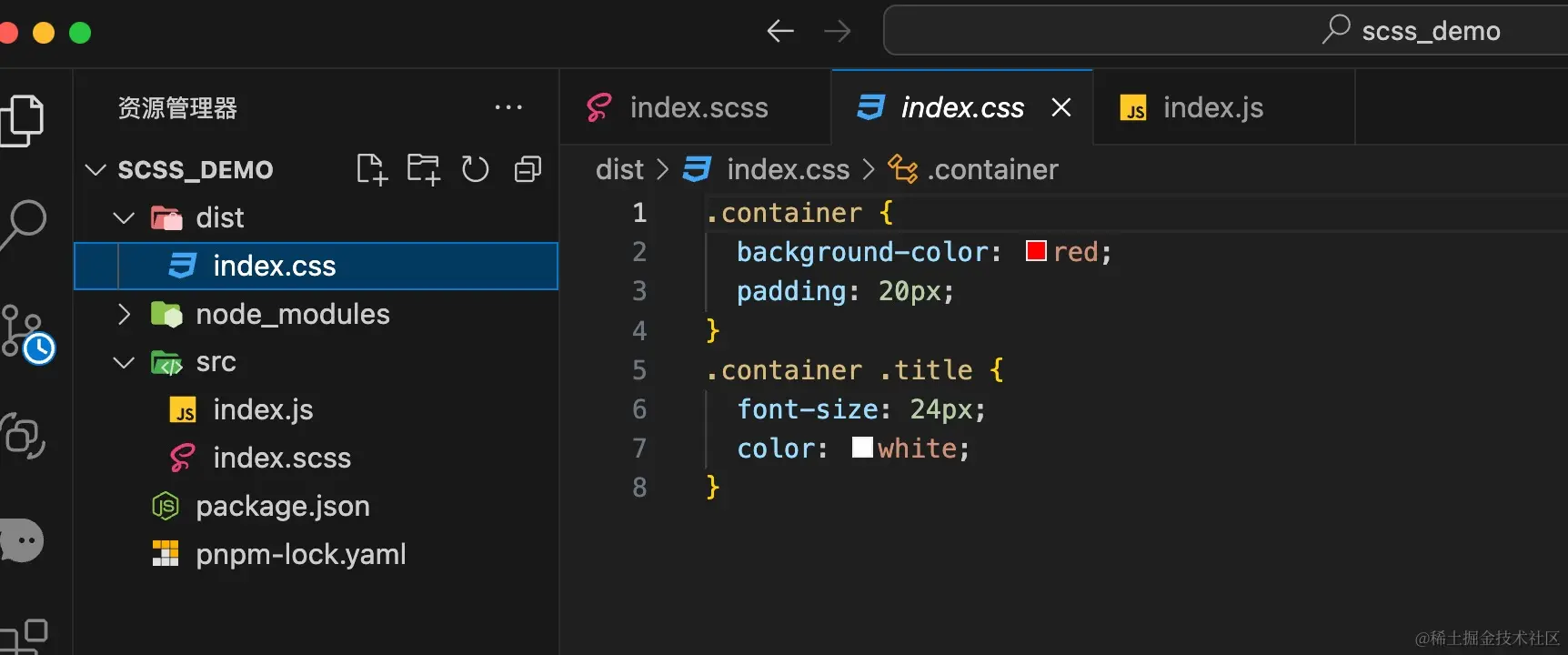
Task: Collapse the dist folder
Action: (x=124, y=217)
